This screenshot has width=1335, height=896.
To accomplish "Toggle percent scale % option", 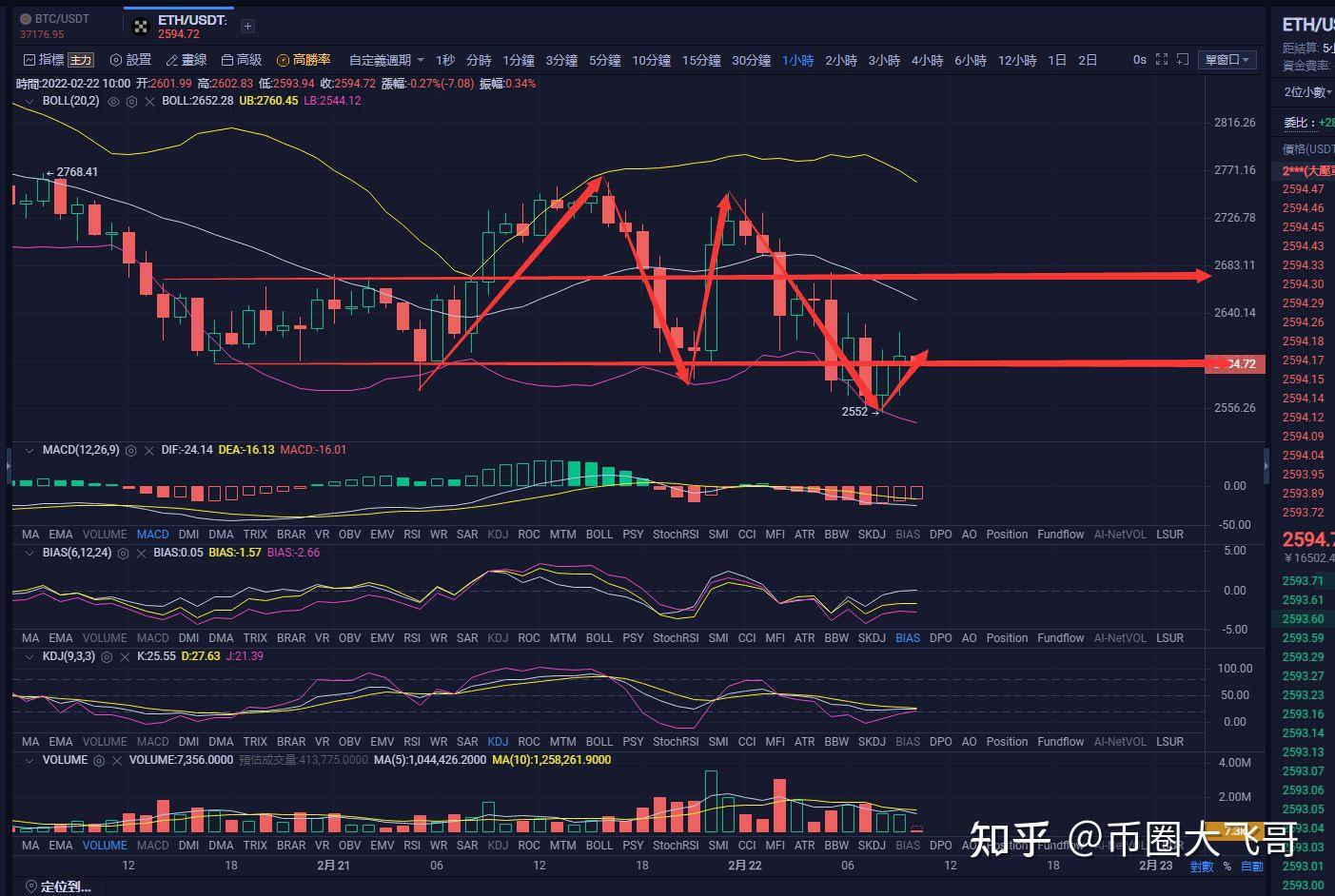I will (1227, 867).
